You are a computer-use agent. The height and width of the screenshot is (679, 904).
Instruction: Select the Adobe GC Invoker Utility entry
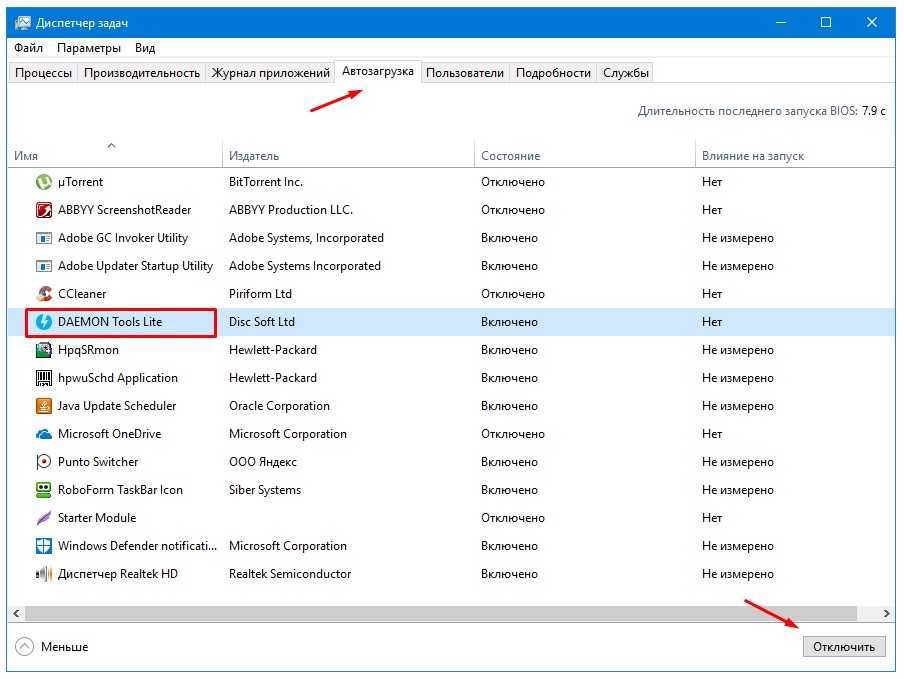123,238
